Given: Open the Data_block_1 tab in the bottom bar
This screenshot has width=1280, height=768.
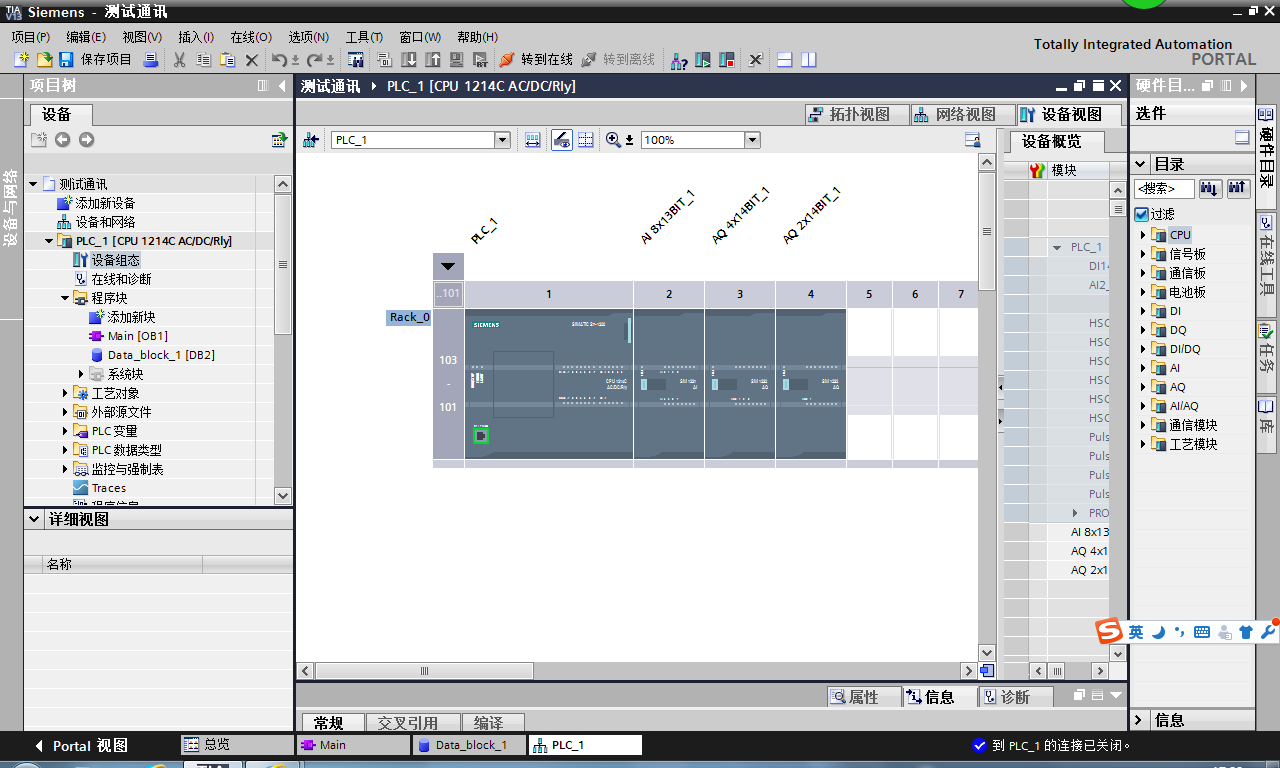Looking at the screenshot, I should (469, 745).
